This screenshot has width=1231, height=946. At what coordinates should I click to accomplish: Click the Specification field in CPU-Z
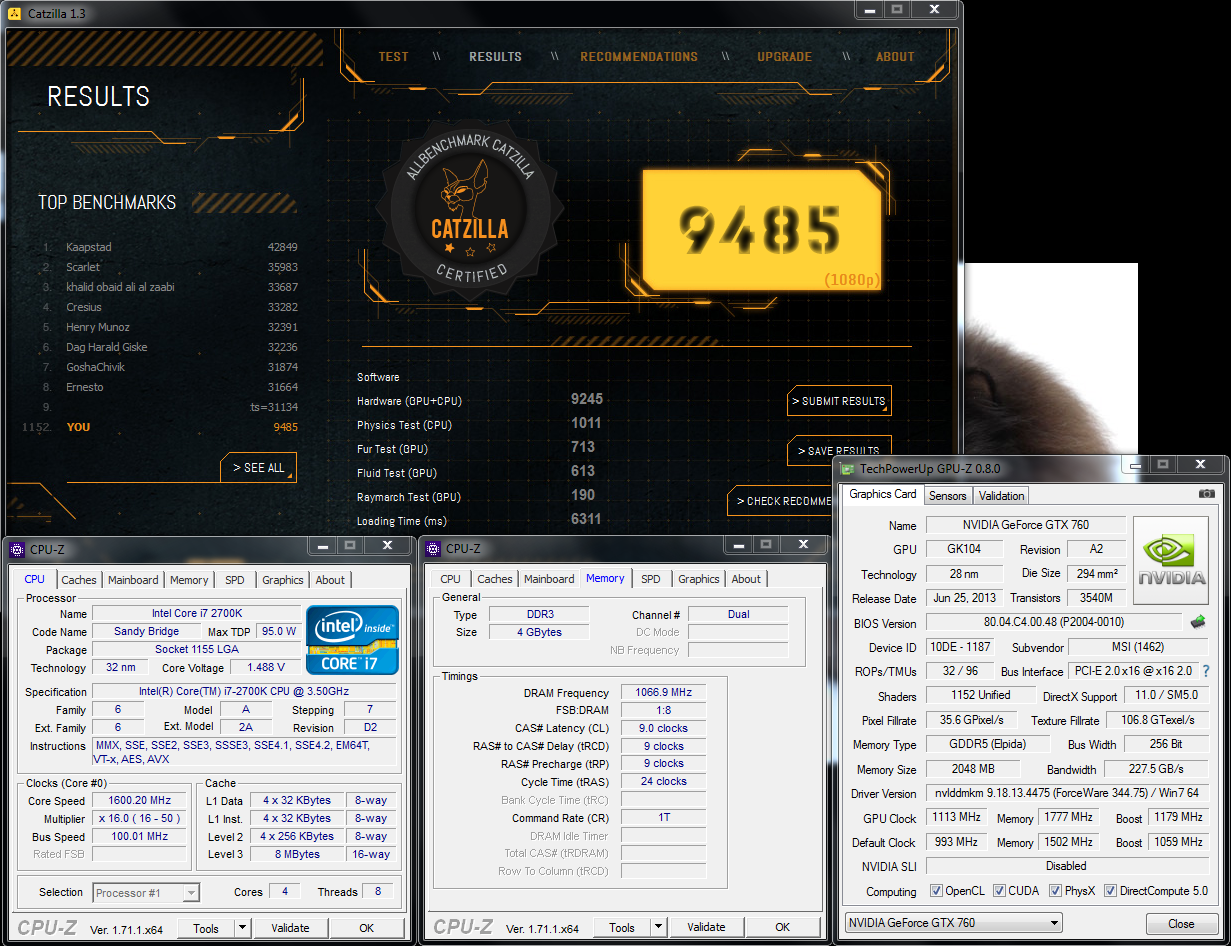click(x=245, y=692)
